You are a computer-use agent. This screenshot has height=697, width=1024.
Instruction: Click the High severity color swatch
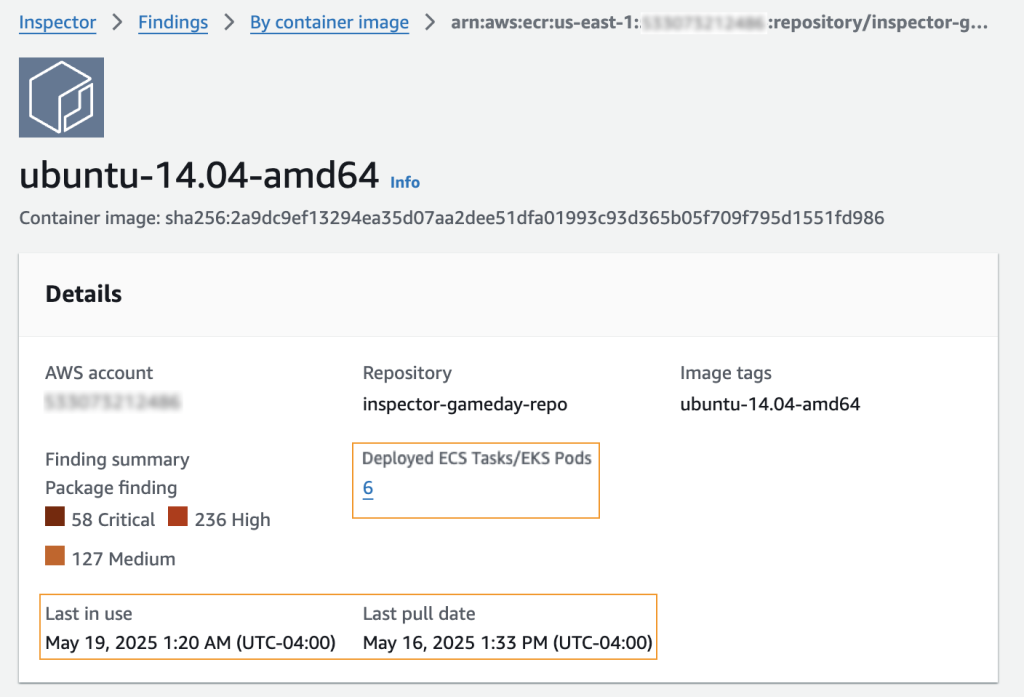[x=178, y=516]
